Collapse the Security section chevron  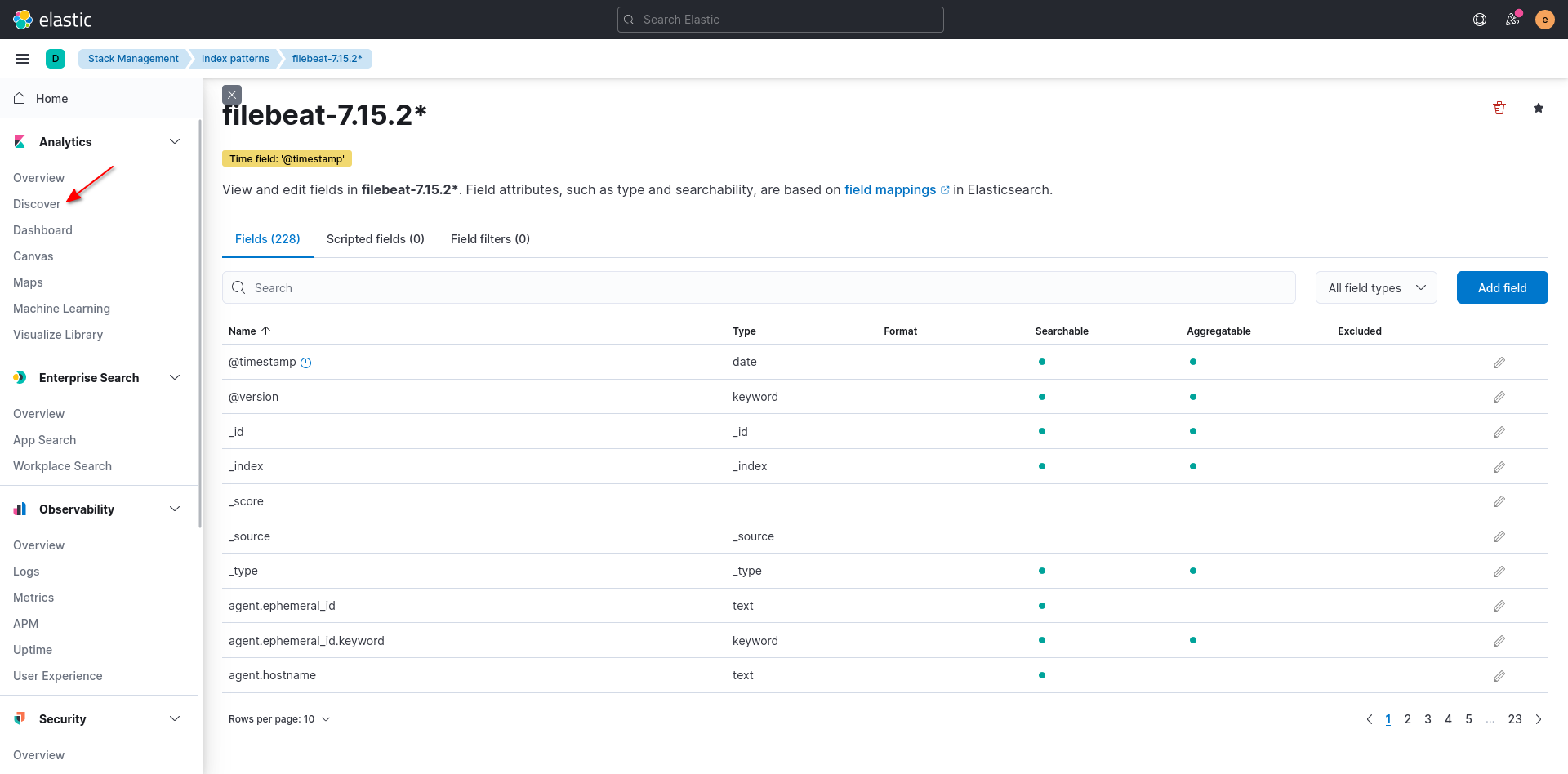(175, 718)
